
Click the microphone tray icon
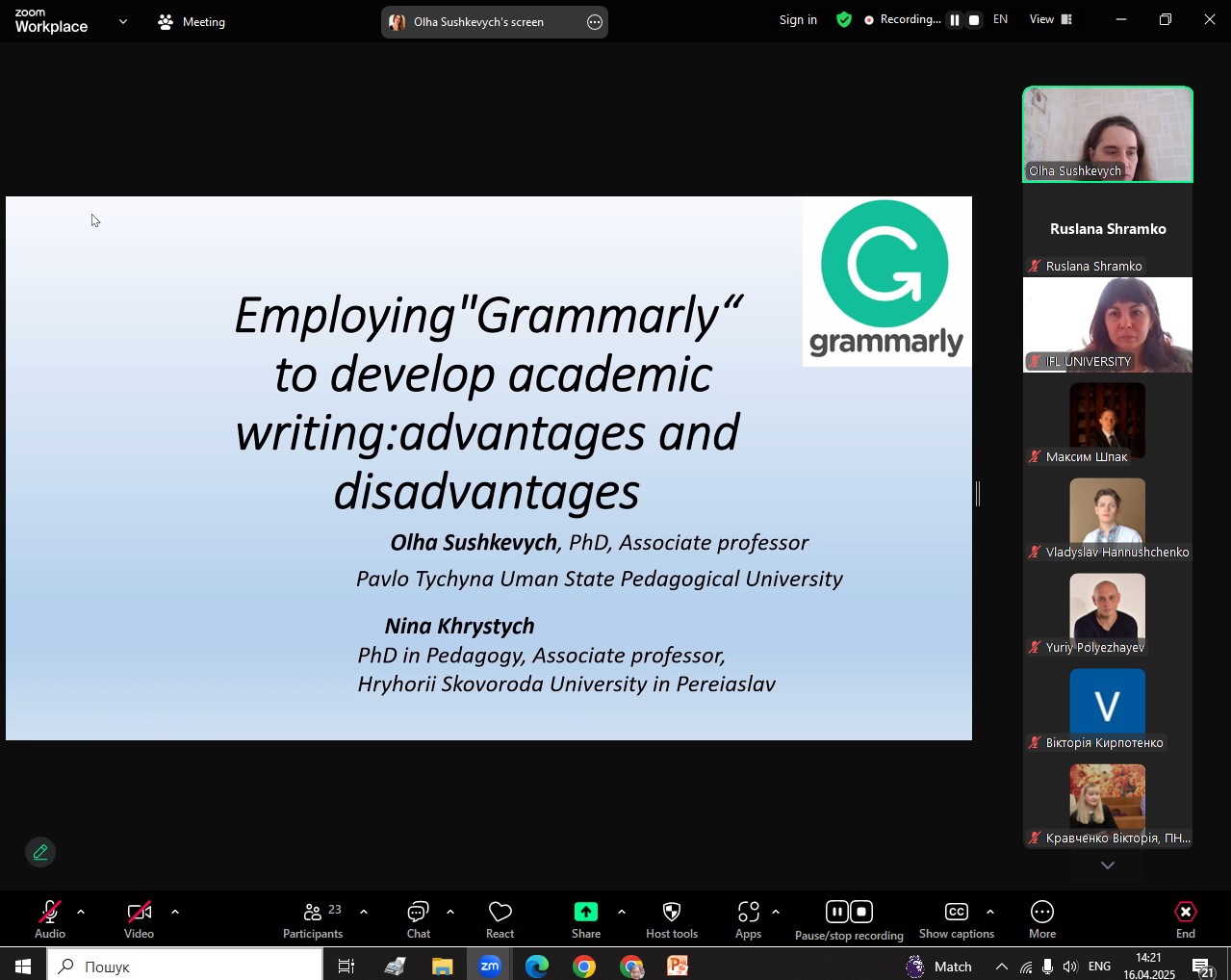click(1047, 967)
